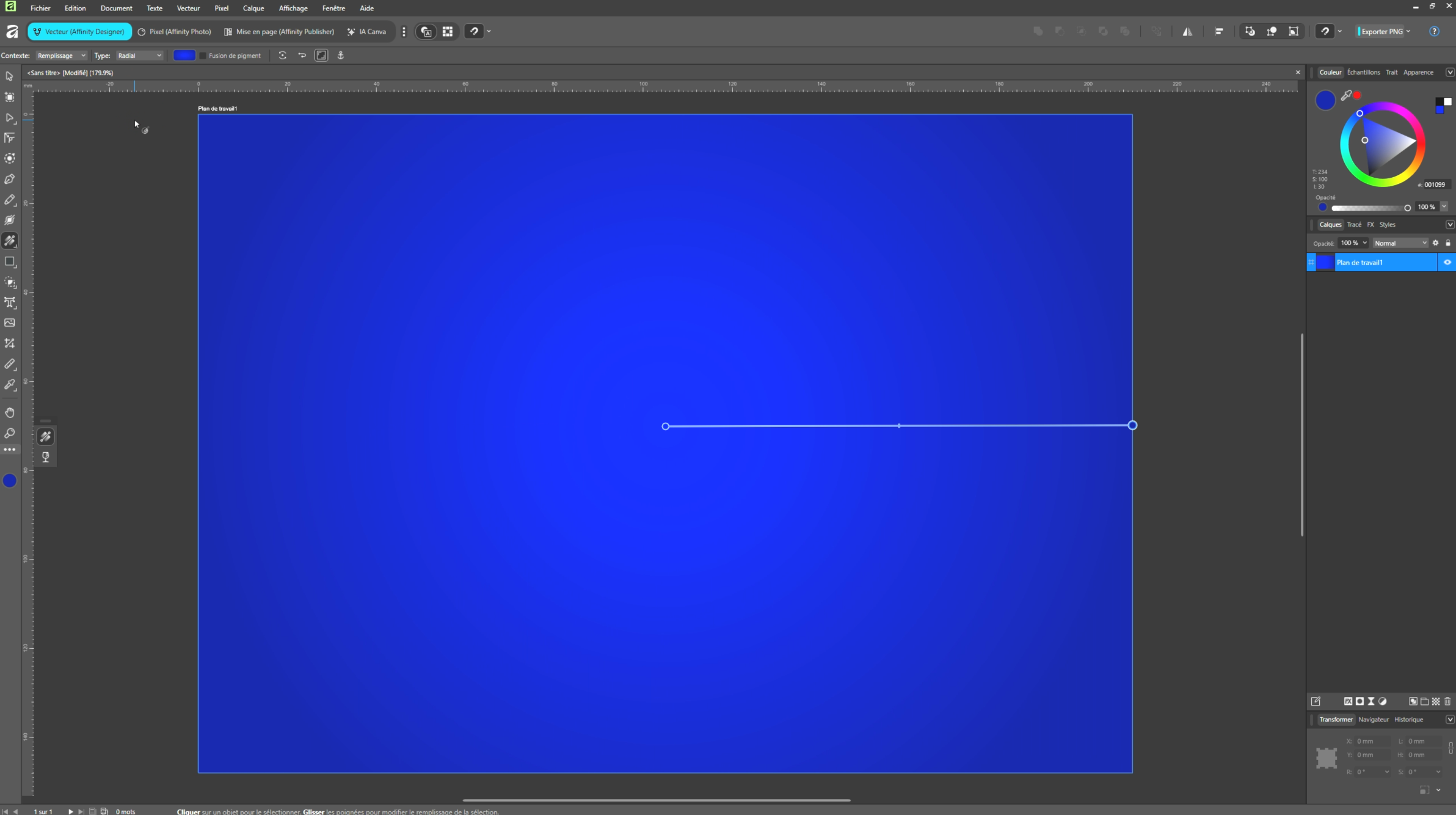This screenshot has height=815, width=1456.
Task: Enable the Fusion de pigment checkbox
Action: [x=203, y=56]
